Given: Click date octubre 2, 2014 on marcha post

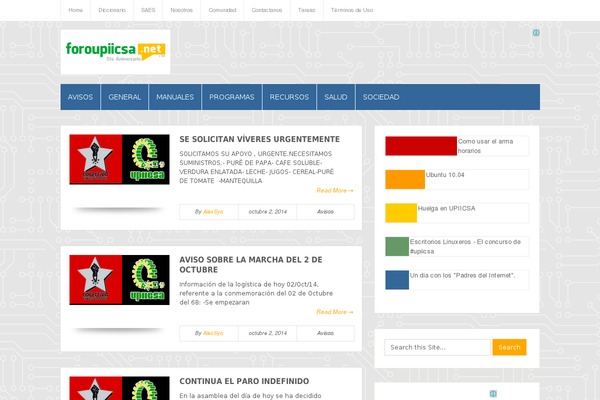Looking at the screenshot, I should click(x=267, y=333).
